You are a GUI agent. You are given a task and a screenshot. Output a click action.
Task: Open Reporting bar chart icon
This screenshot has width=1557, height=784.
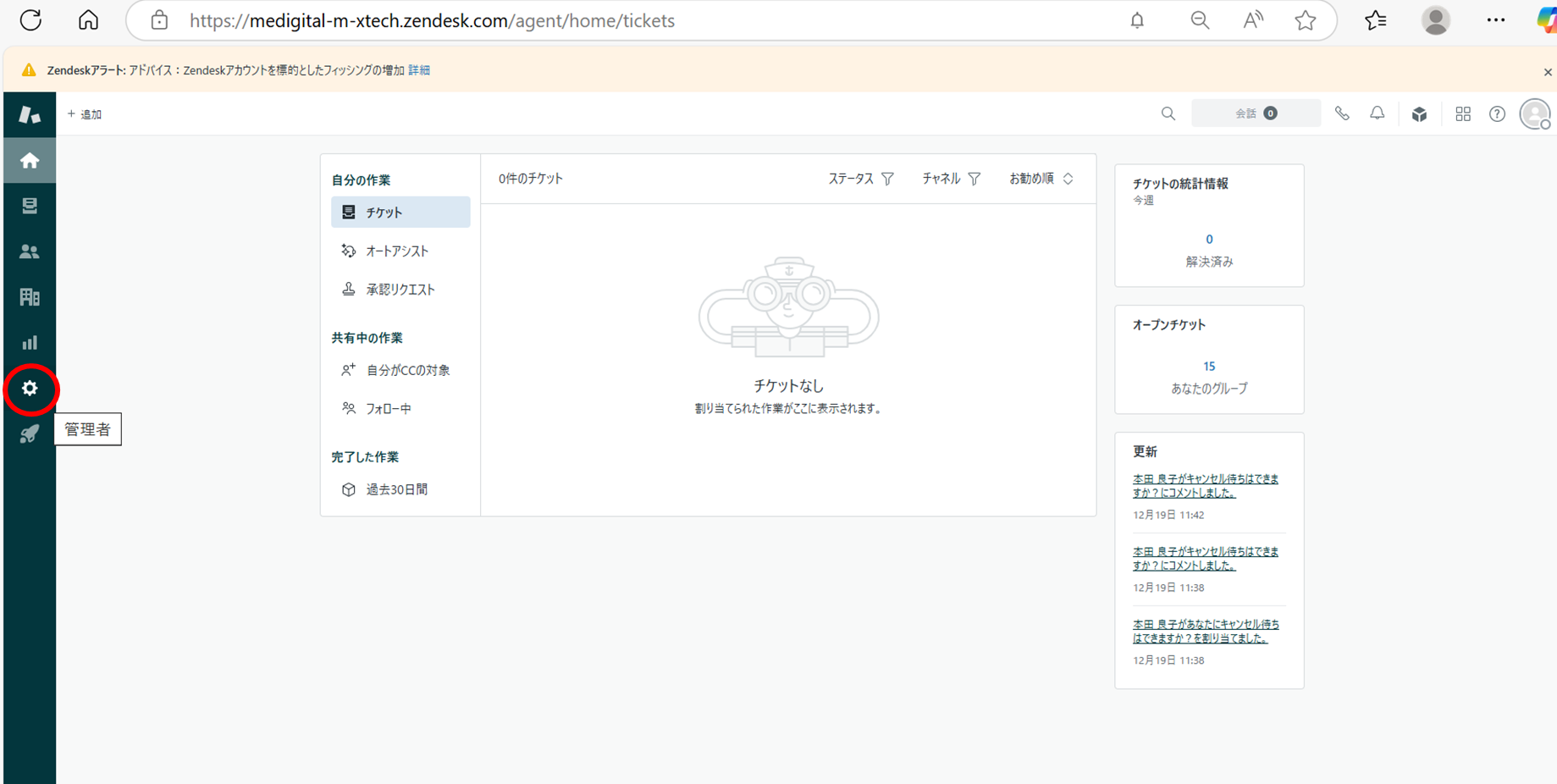click(30, 343)
